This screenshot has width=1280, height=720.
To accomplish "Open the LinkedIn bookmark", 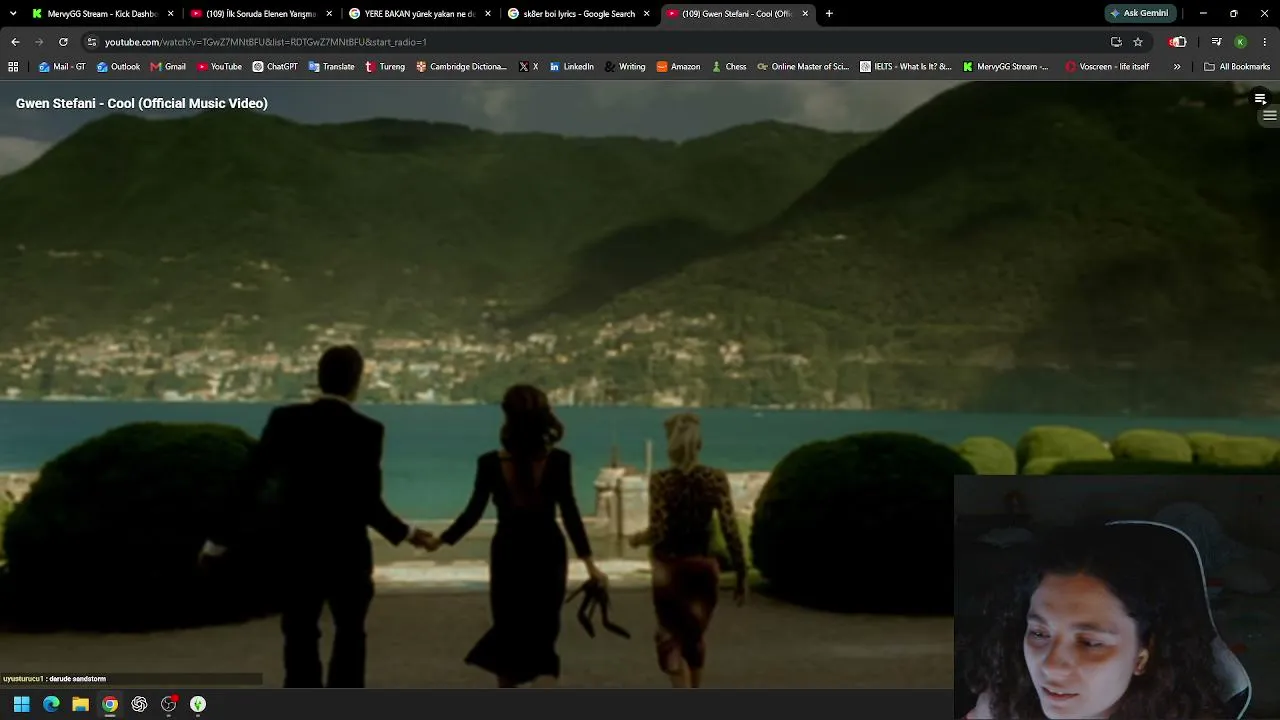I will tap(571, 67).
